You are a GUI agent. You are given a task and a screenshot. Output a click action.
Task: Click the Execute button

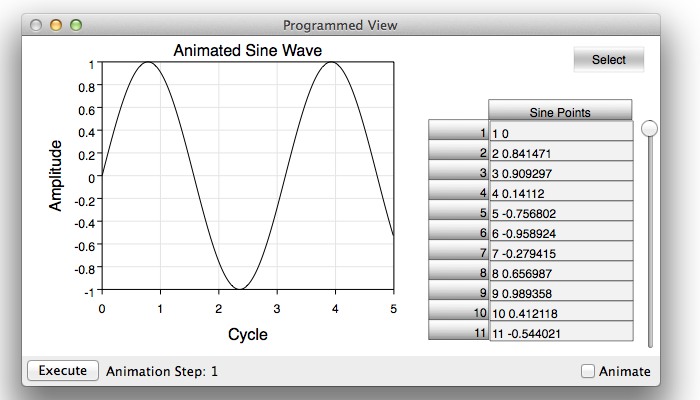pos(63,371)
